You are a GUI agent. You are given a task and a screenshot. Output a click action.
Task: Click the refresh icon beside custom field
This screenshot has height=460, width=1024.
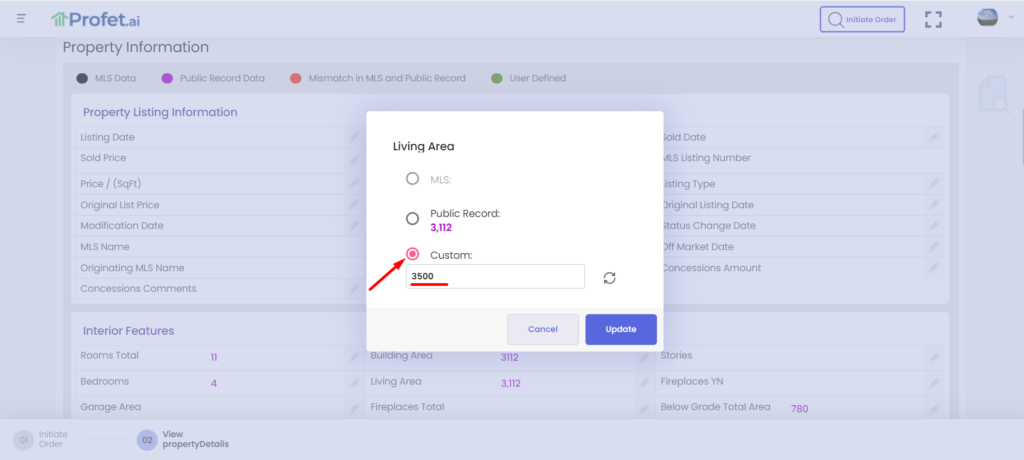click(x=609, y=277)
